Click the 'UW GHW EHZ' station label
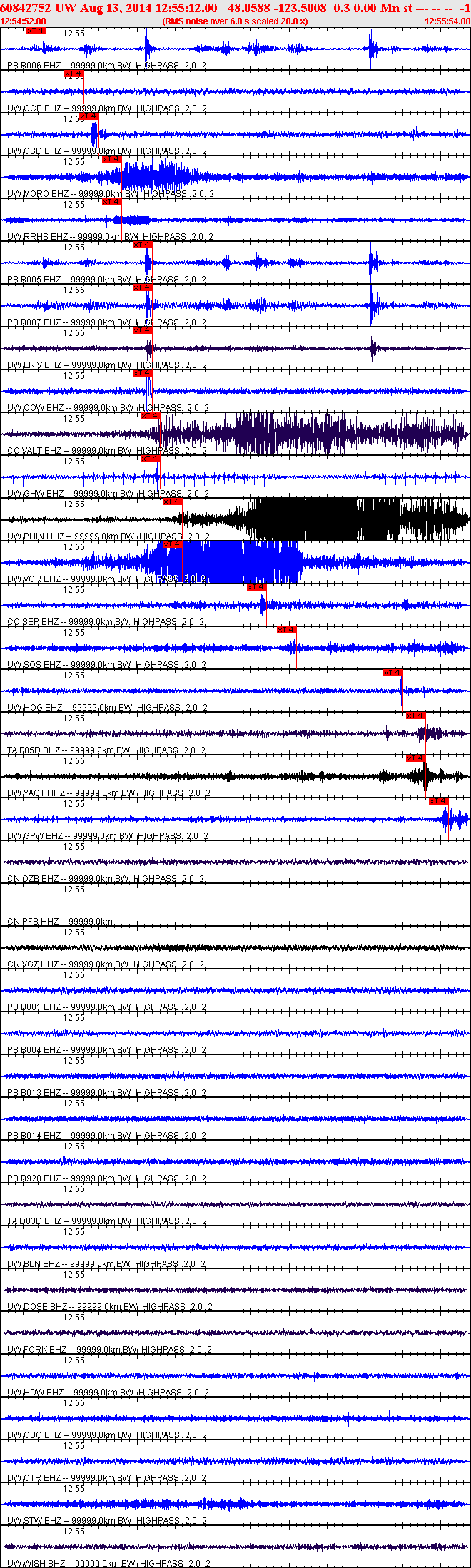This screenshot has width=471, height=1568. [36, 494]
